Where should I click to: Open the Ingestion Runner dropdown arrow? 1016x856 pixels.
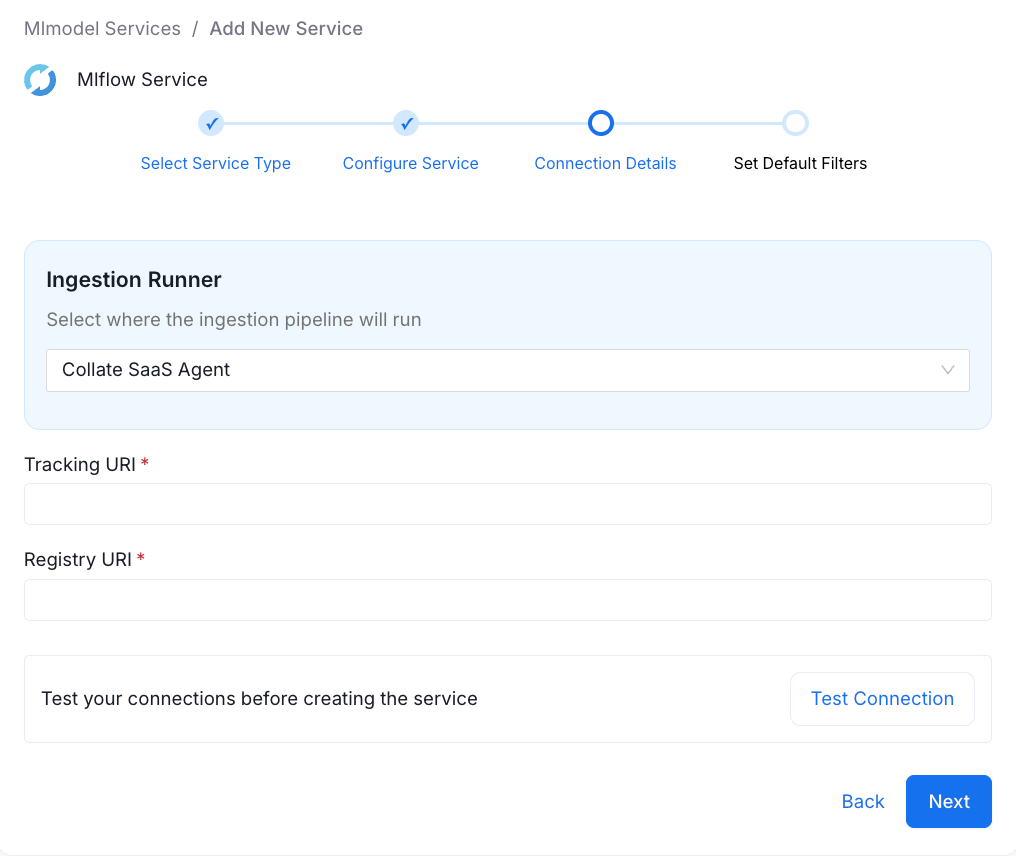947,370
